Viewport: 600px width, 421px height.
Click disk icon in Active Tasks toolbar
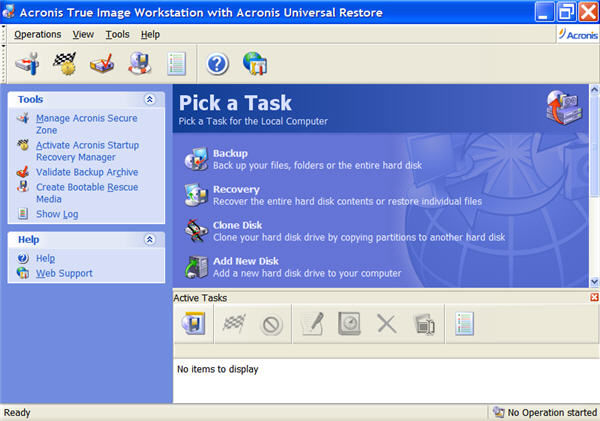194,324
